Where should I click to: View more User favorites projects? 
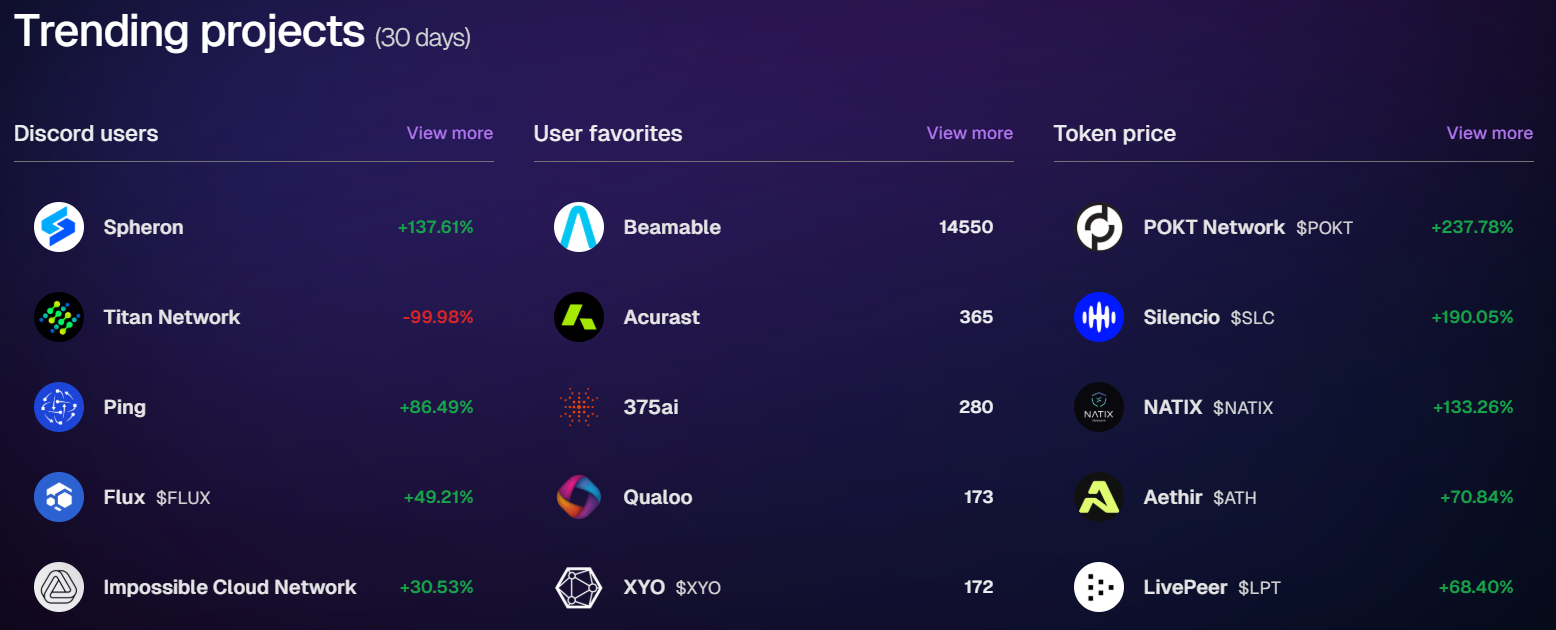pyautogui.click(x=970, y=133)
